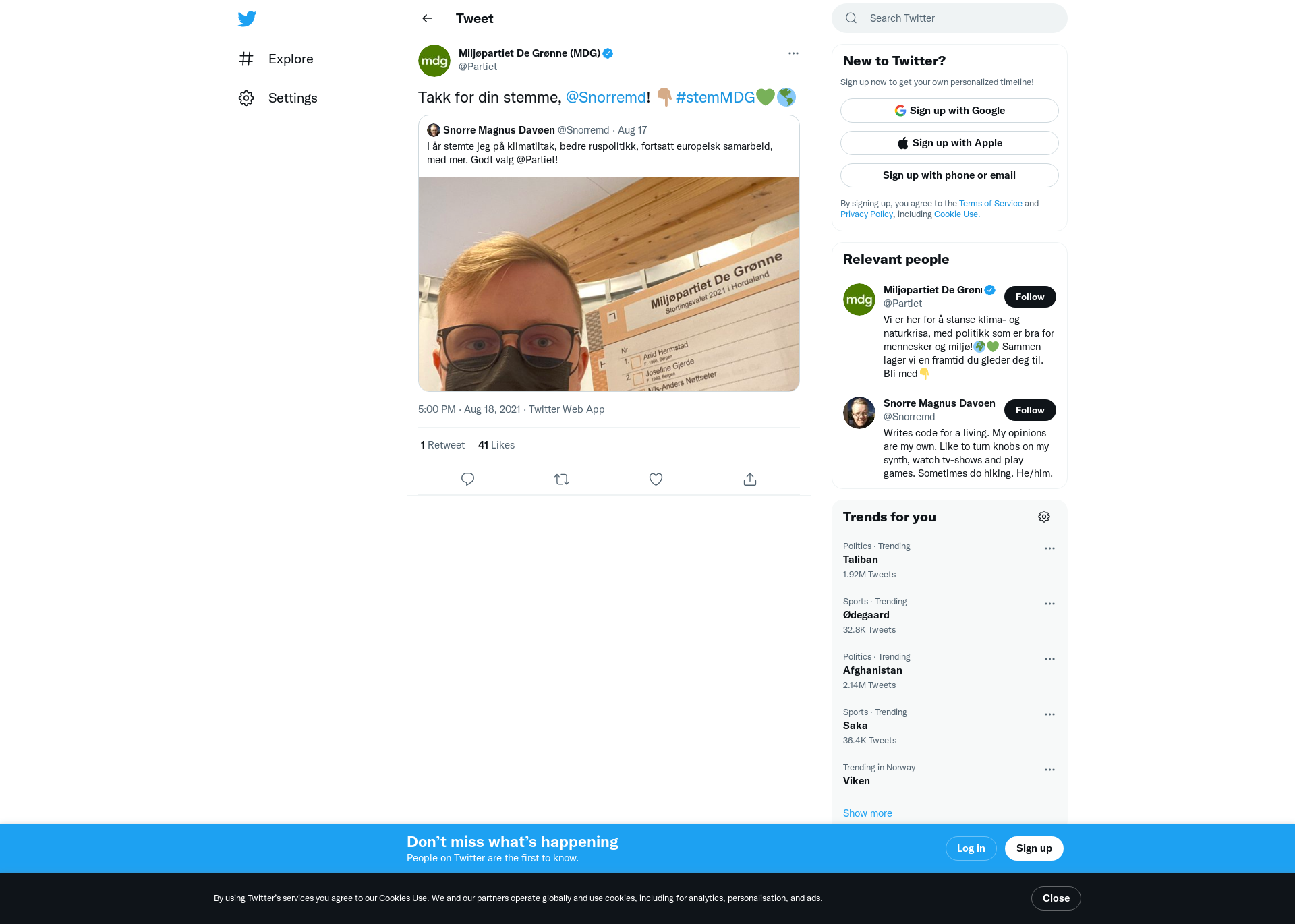The width and height of the screenshot is (1295, 924).
Task: Open the share tweet icon
Action: [x=750, y=479]
